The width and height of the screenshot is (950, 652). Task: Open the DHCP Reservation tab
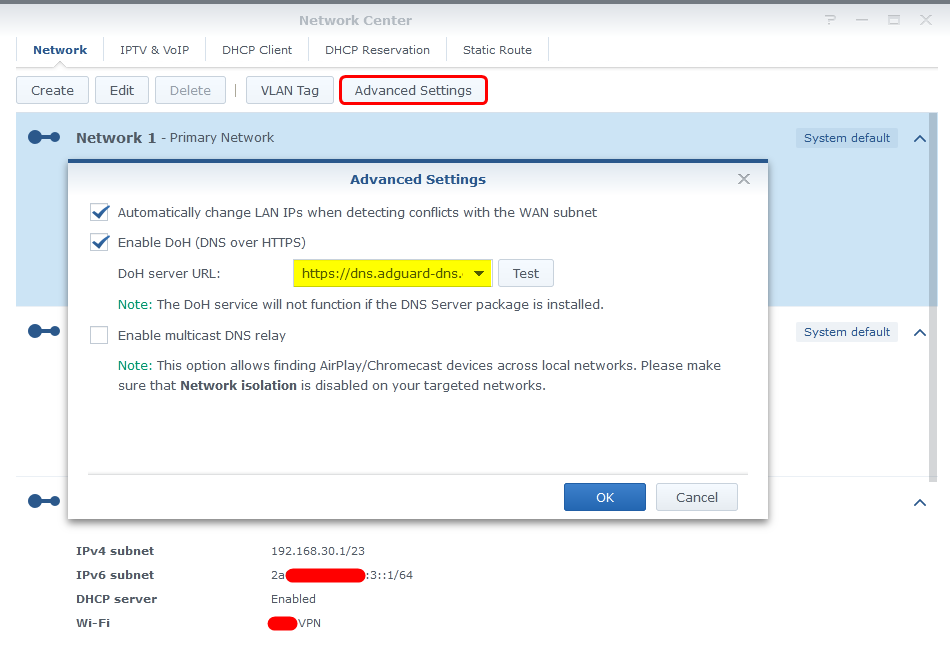tap(377, 50)
